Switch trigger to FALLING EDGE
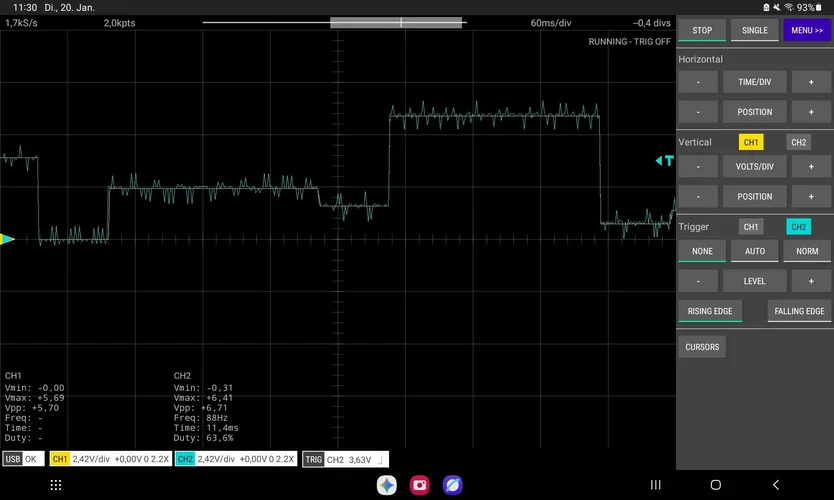 (799, 311)
